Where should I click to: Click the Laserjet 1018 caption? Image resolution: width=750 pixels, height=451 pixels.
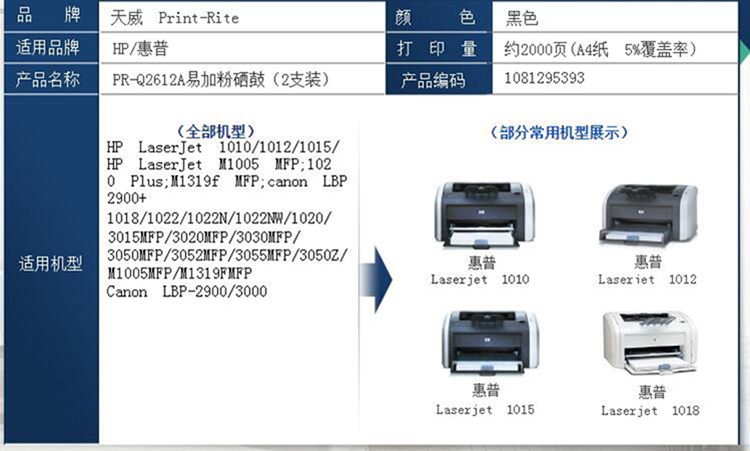651,410
